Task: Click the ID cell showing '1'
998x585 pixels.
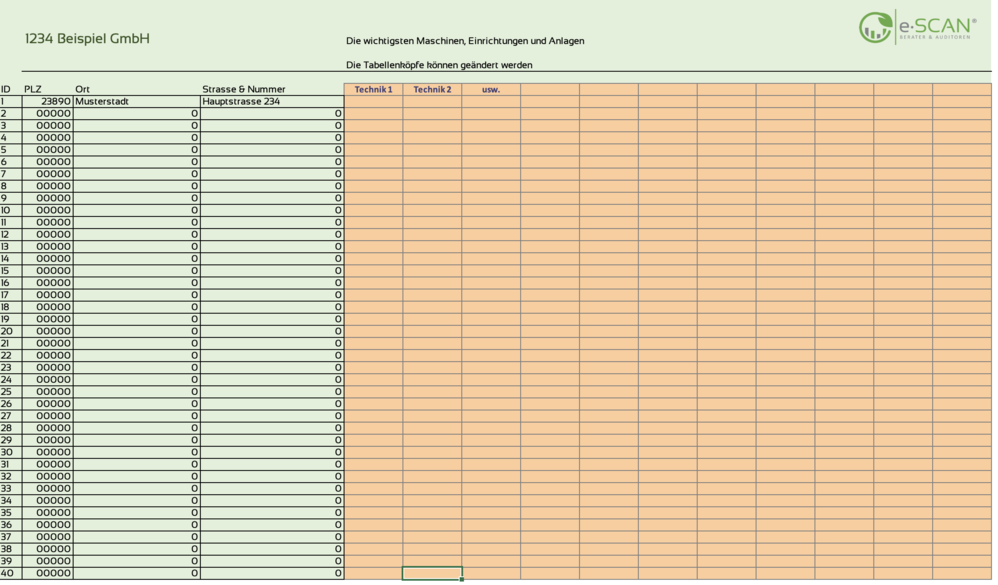Action: [x=11, y=101]
